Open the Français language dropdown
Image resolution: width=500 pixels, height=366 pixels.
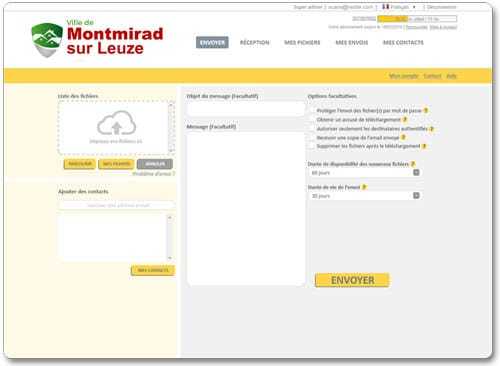click(x=399, y=7)
